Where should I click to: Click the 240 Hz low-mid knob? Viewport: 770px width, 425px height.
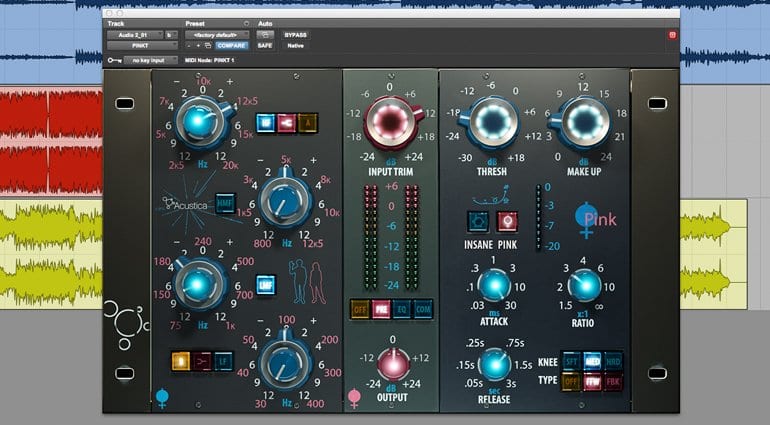pos(198,284)
